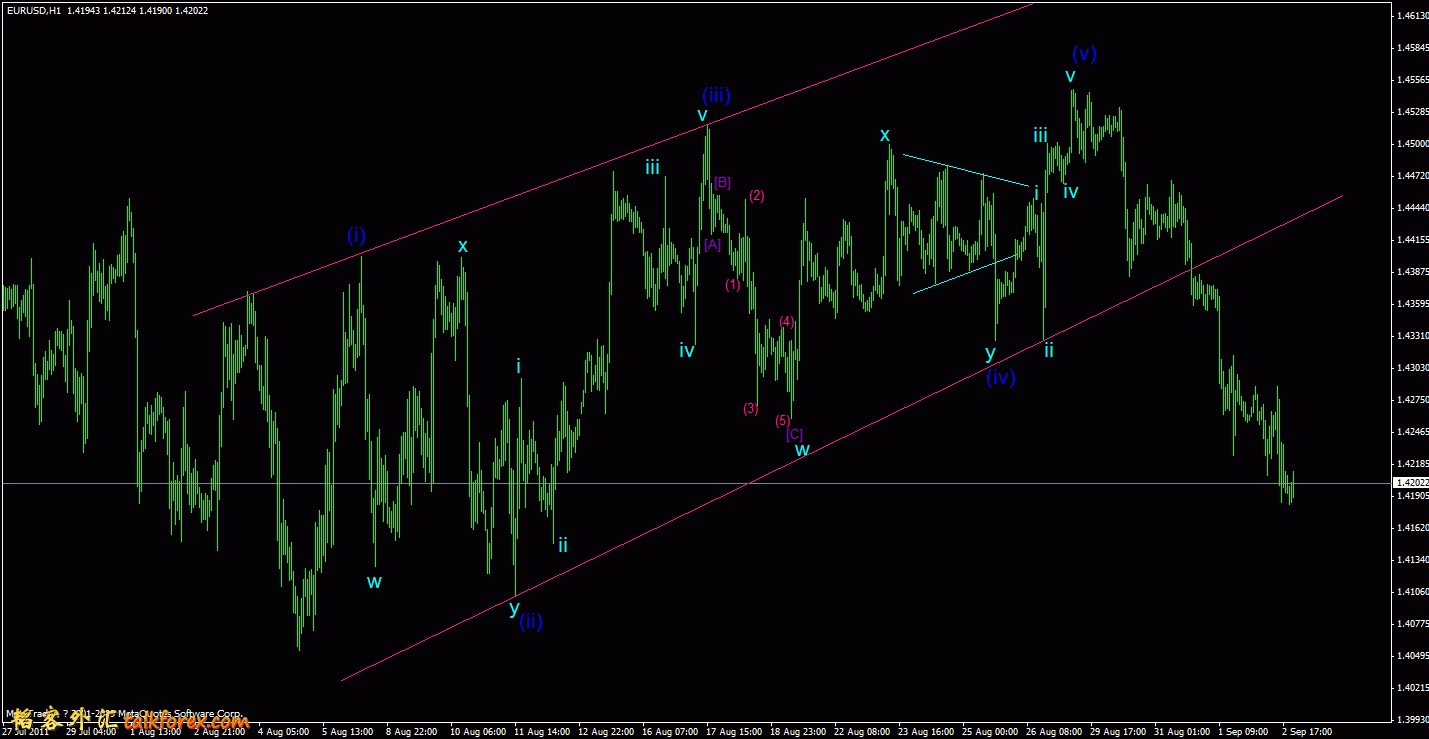Click price axis label 1.42465

[1411, 432]
